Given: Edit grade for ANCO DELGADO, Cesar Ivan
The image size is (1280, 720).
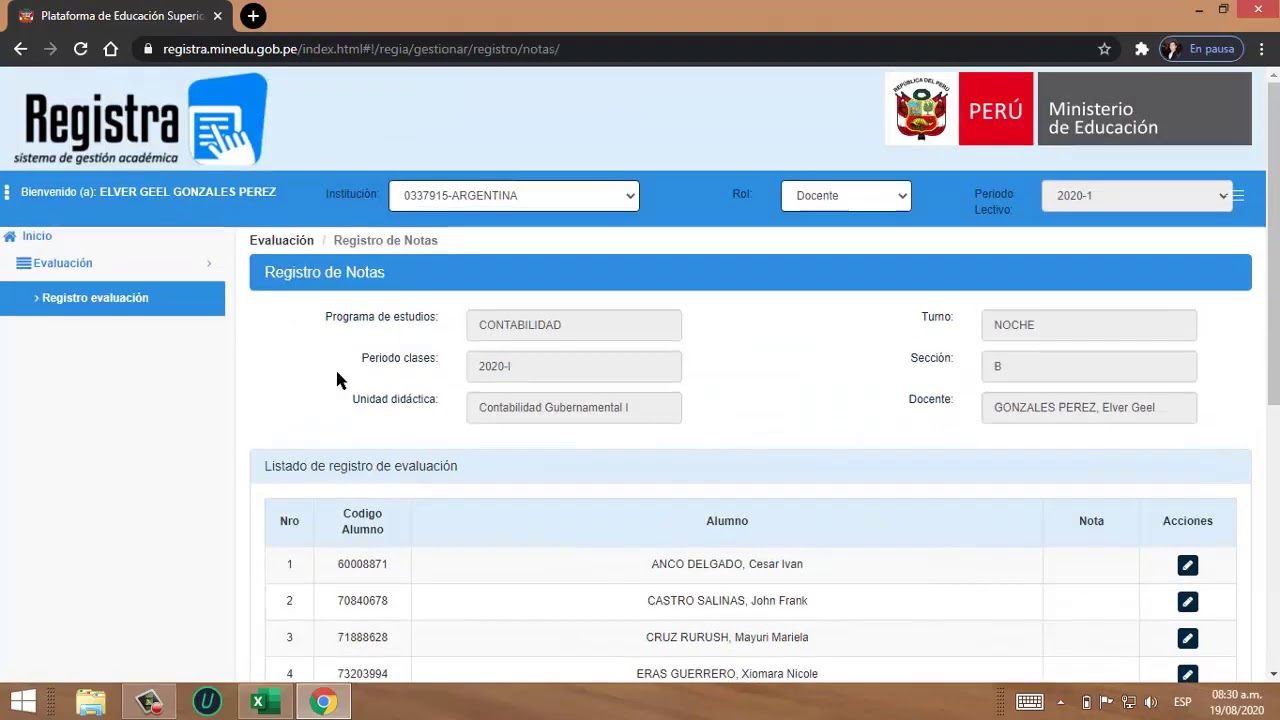Looking at the screenshot, I should (1187, 565).
